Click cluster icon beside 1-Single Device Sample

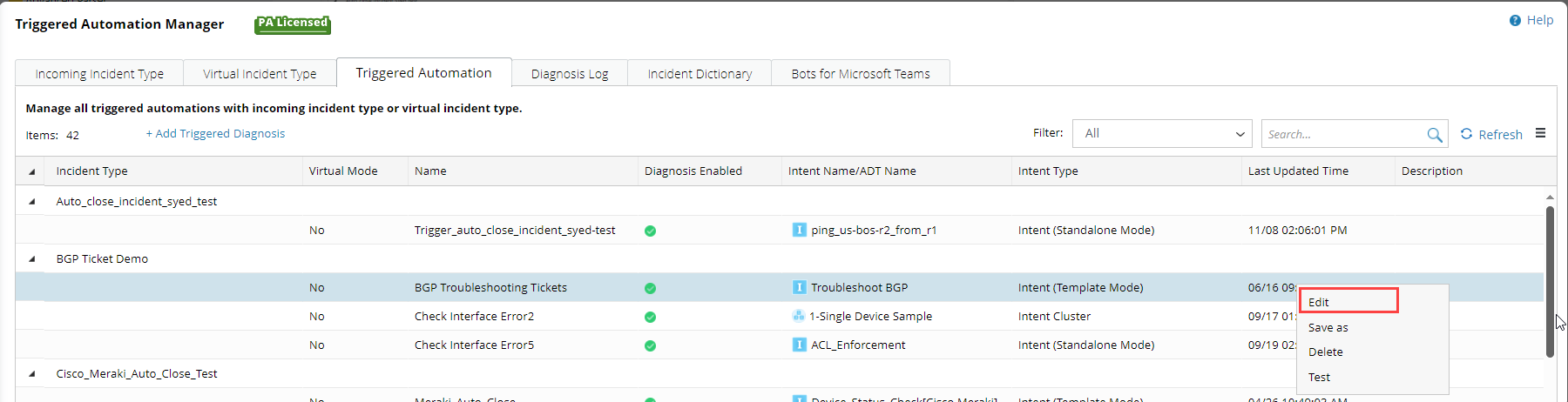pos(798,316)
